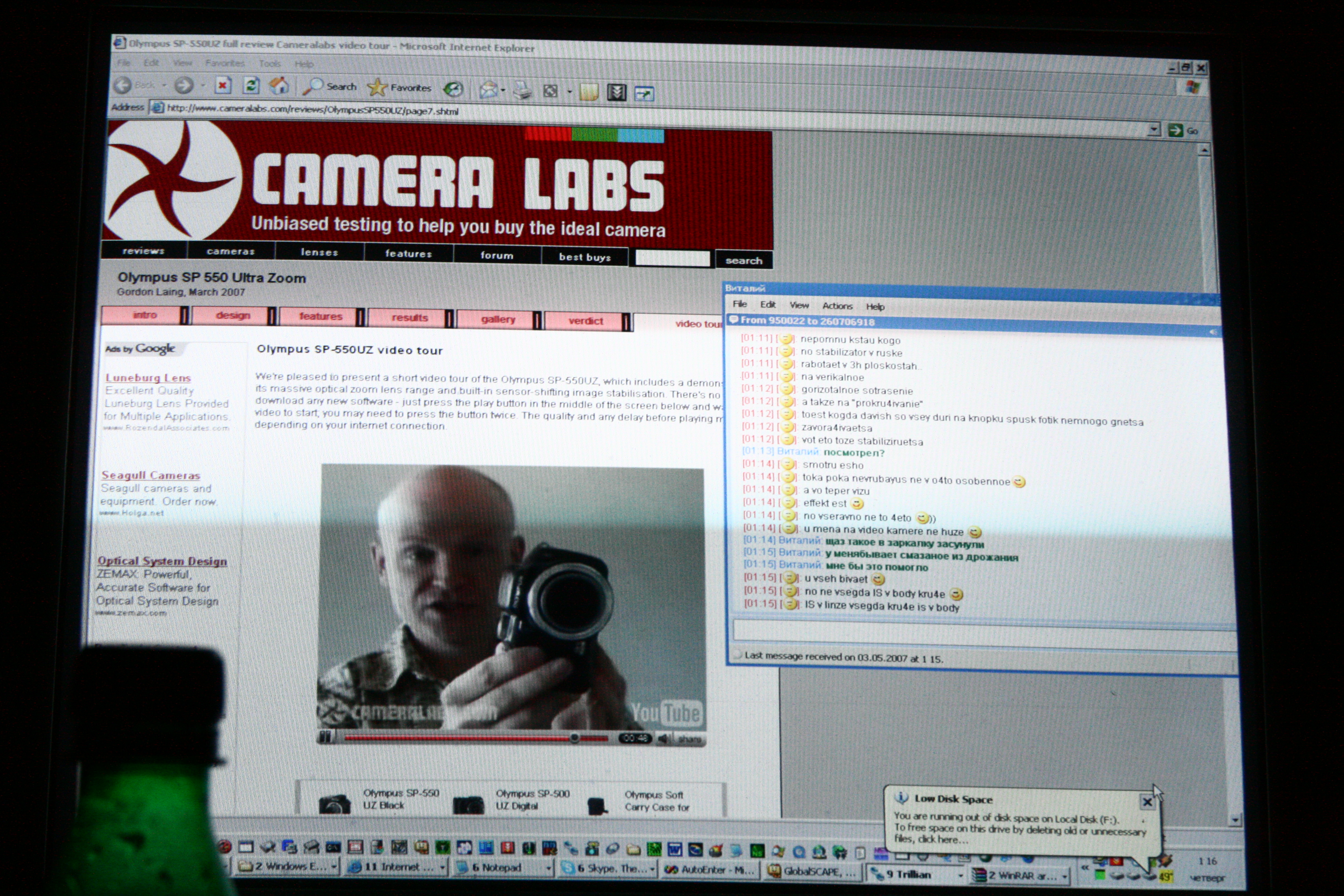The height and width of the screenshot is (896, 1344).
Task: Open the Seagull Cameras ad link
Action: (151, 475)
